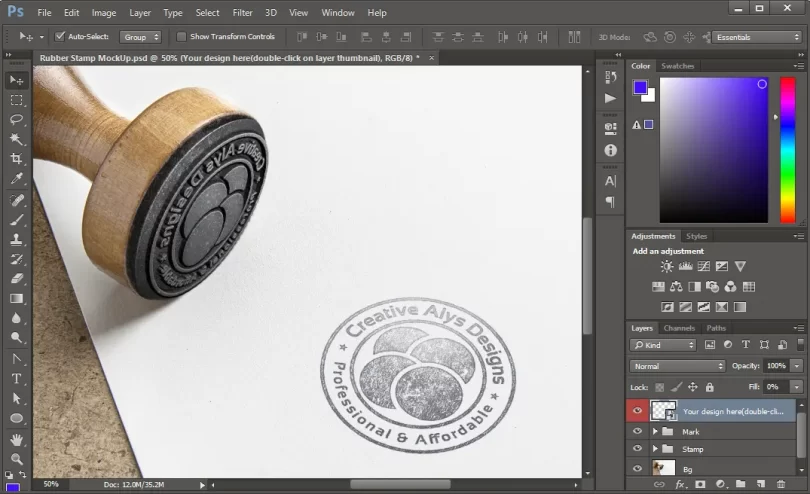Select the Lasso tool
The height and width of the screenshot is (494, 810).
tap(17, 119)
